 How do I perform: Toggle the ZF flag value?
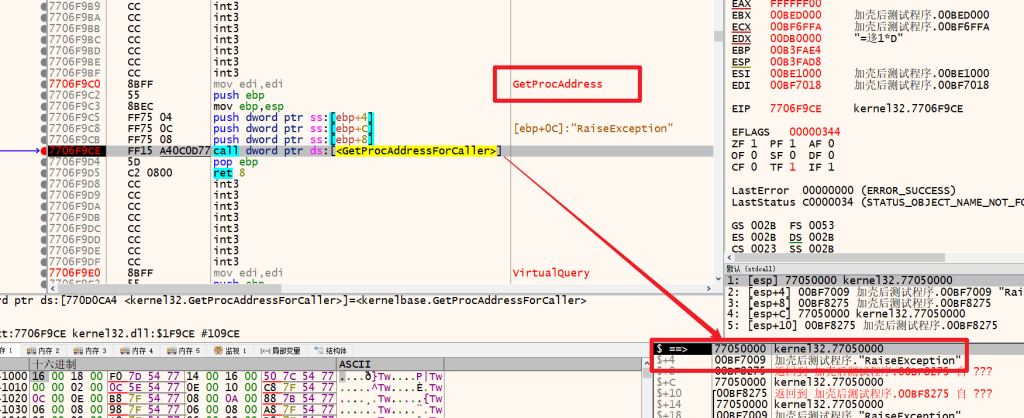pyautogui.click(x=753, y=144)
